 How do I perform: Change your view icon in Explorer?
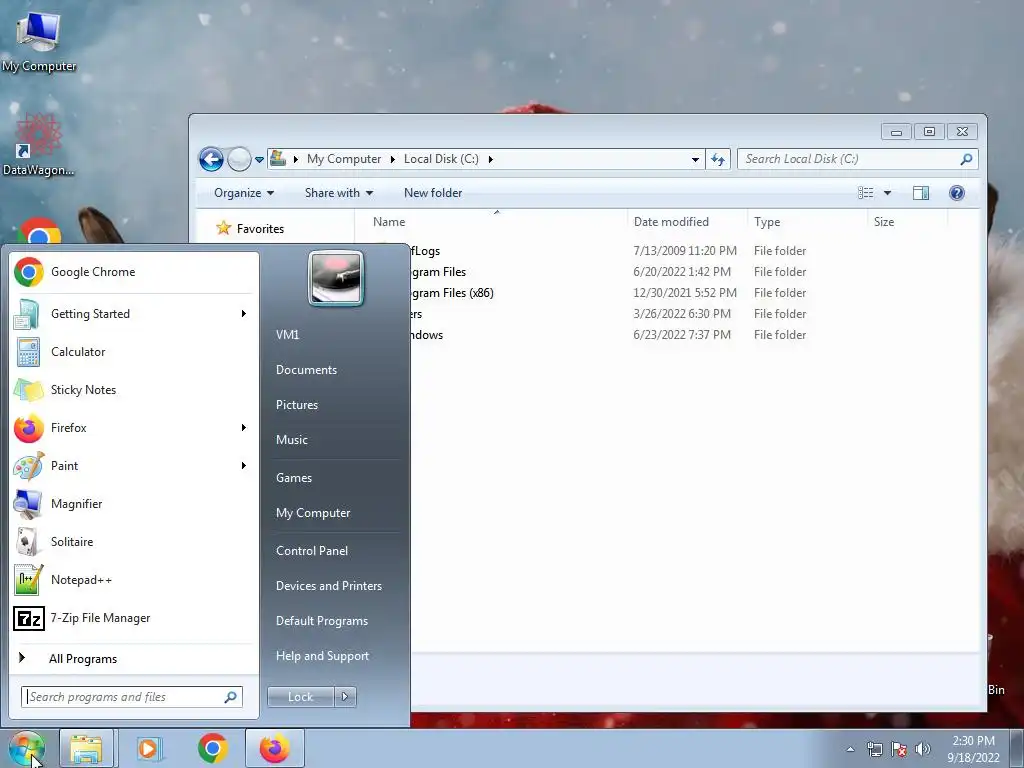tap(866, 193)
